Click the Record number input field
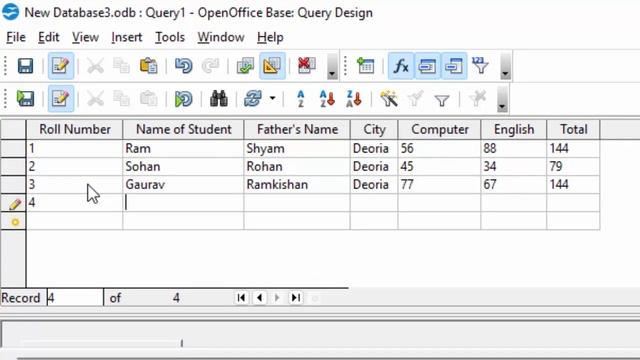 pos(75,298)
